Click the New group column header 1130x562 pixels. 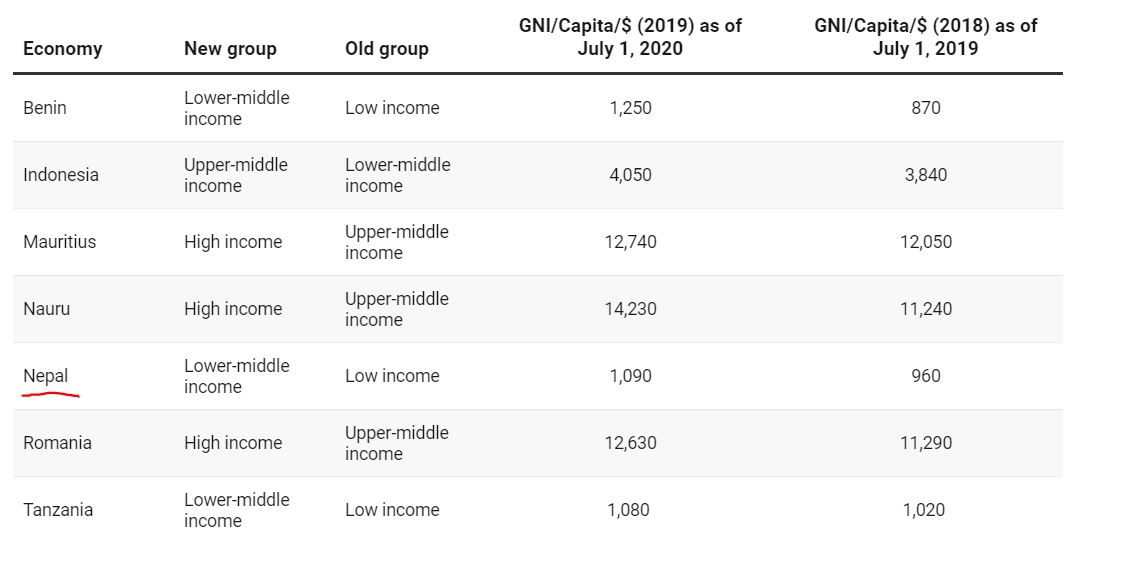click(230, 48)
